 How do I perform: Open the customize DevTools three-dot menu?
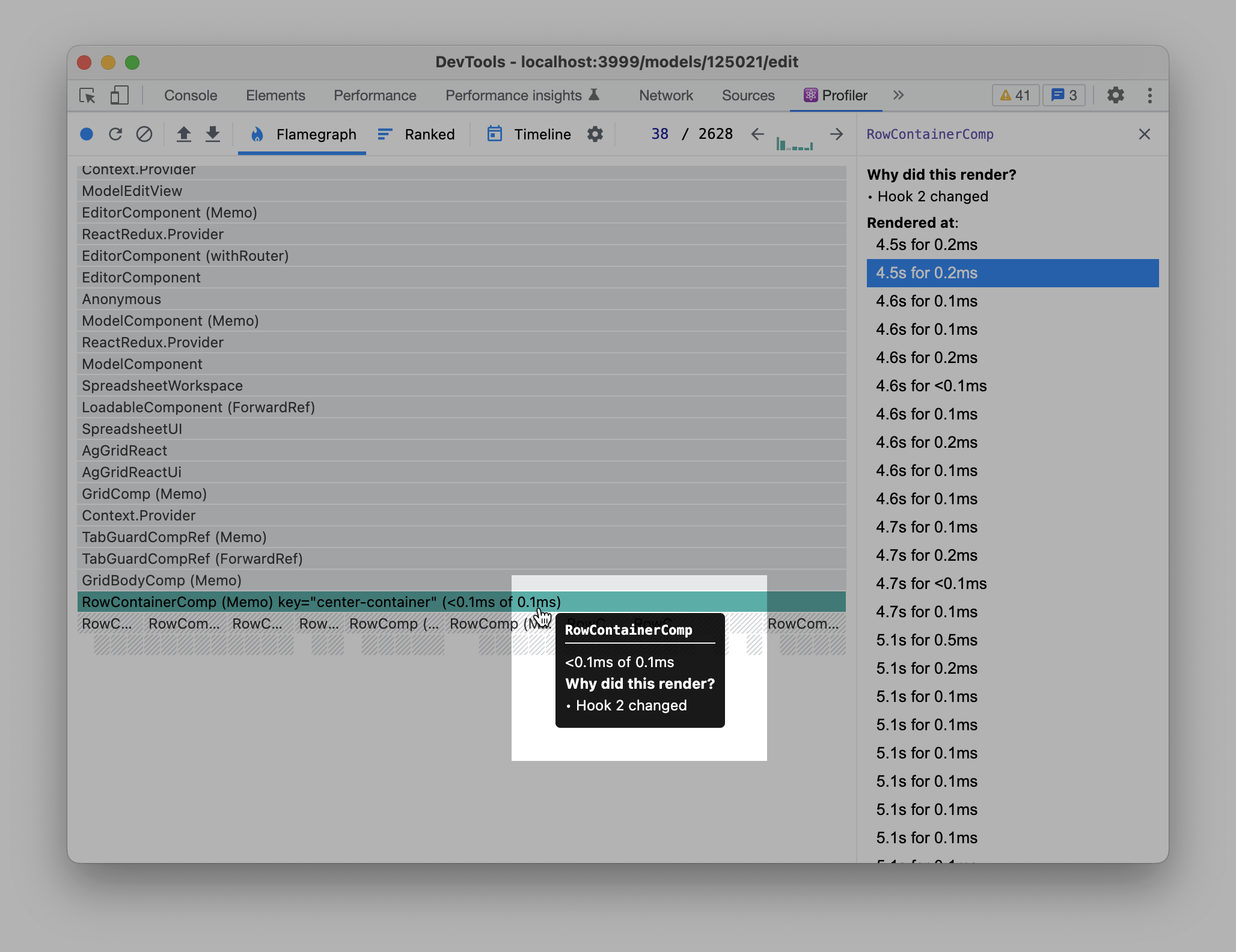coord(1149,95)
